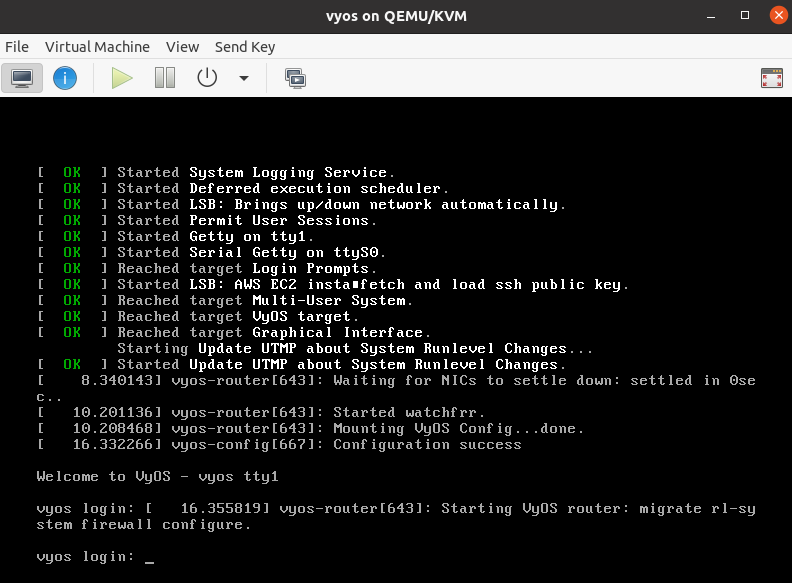Show virtual hardware details
This screenshot has width=792, height=583.
65,77
